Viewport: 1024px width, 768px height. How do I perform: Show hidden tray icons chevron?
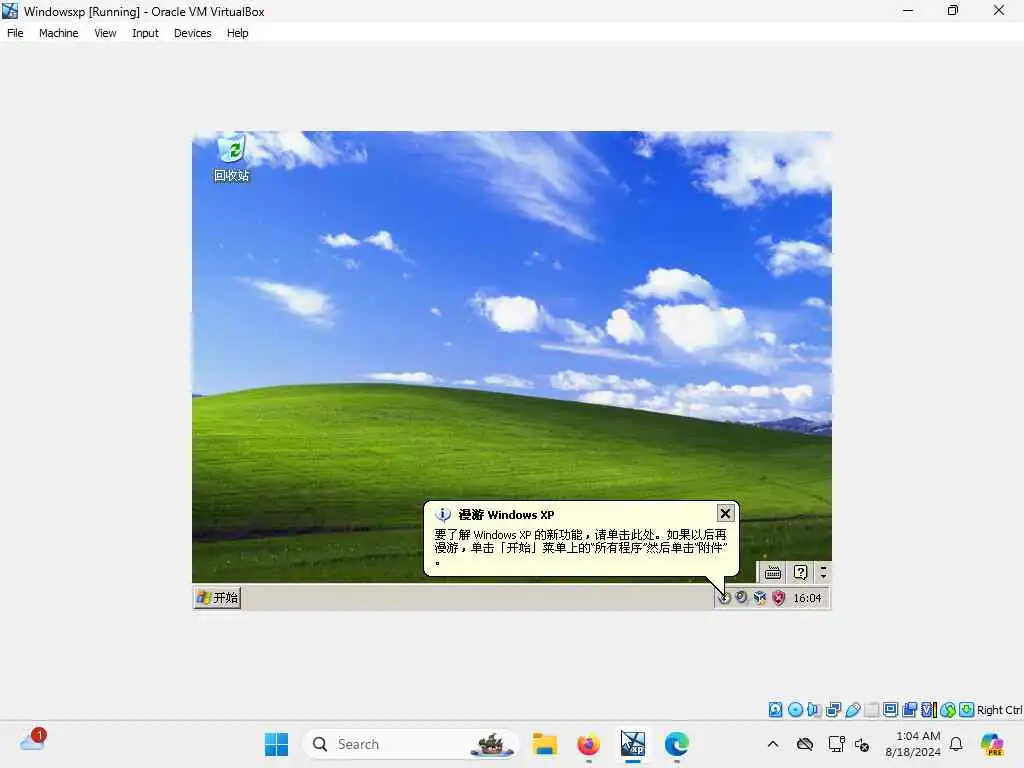[x=773, y=744]
